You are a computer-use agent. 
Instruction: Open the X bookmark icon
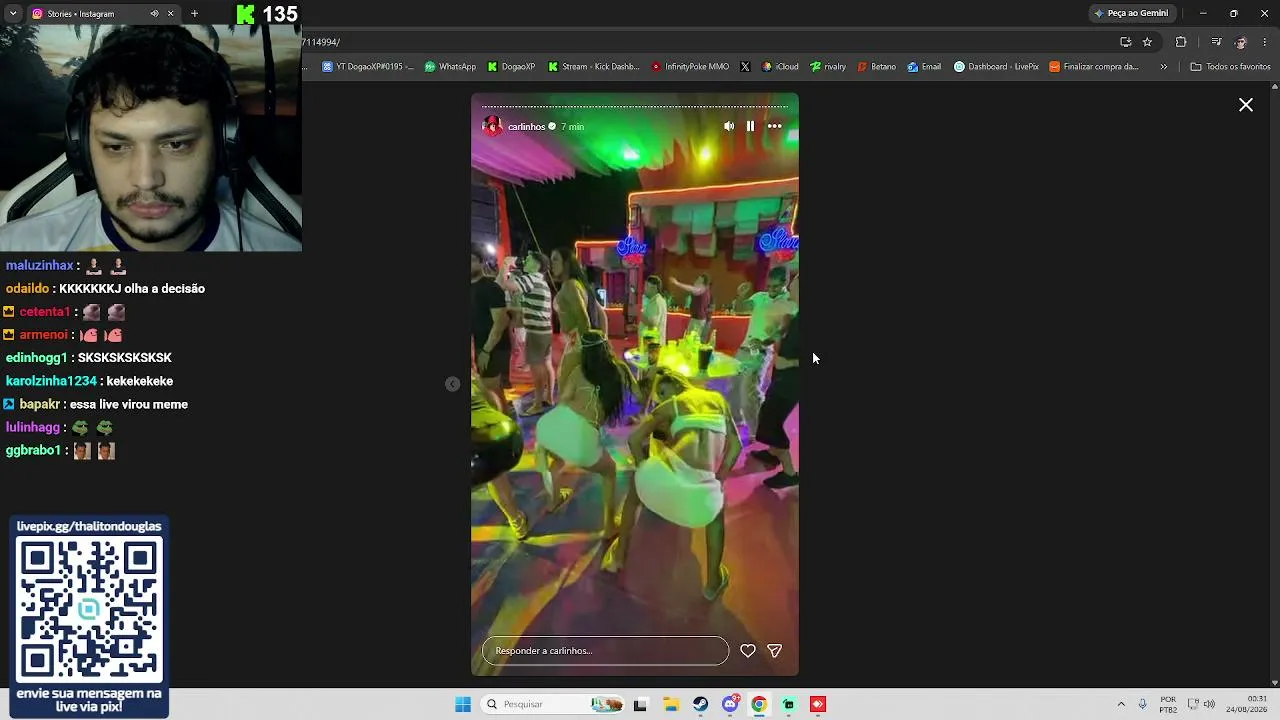[745, 67]
